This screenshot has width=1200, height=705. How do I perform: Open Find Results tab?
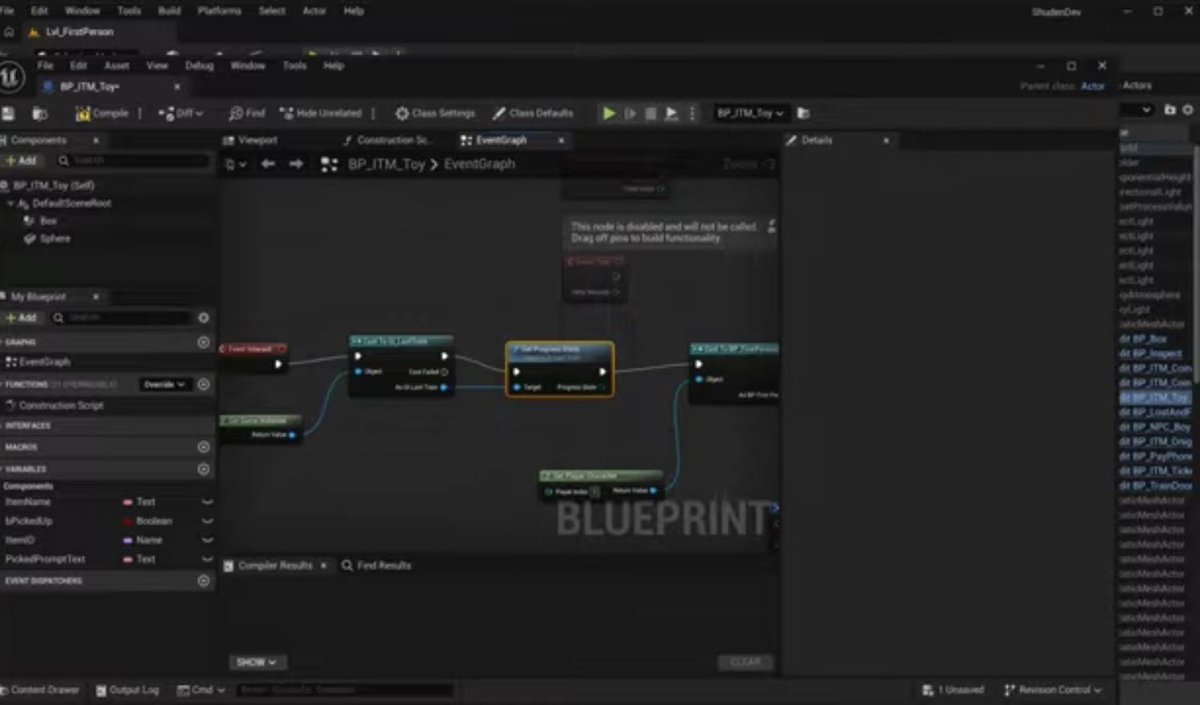coord(376,566)
